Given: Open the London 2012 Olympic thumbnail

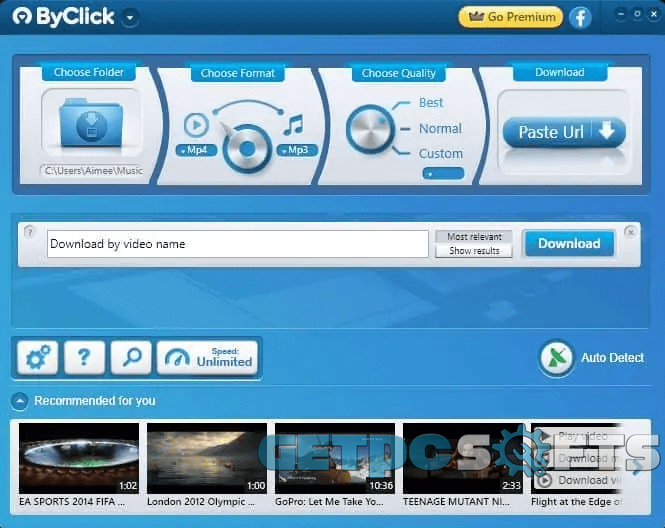Looking at the screenshot, I should 207,458.
